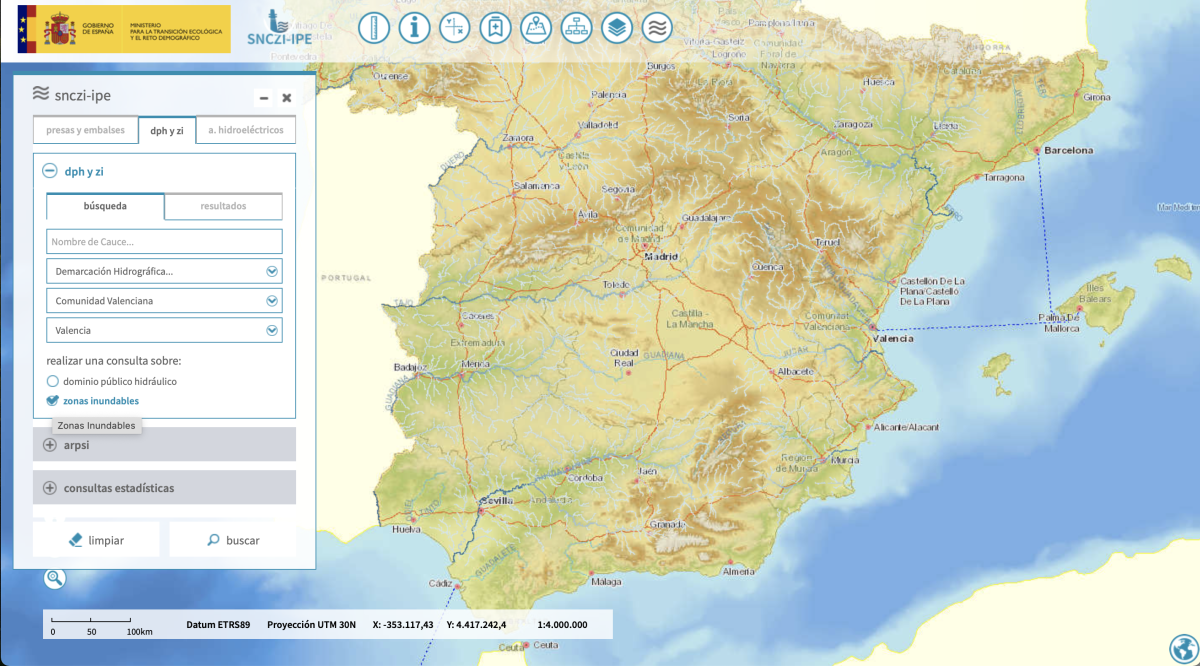Open the Comunidad Valenciana dropdown
This screenshot has height=666, width=1200.
pyautogui.click(x=164, y=301)
